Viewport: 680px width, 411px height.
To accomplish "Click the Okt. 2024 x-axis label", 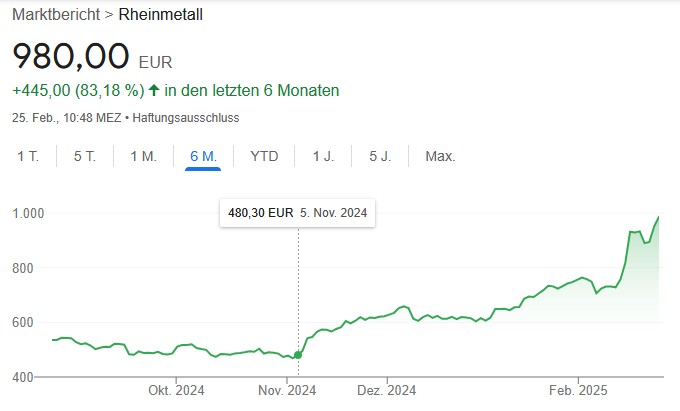I will [176, 390].
